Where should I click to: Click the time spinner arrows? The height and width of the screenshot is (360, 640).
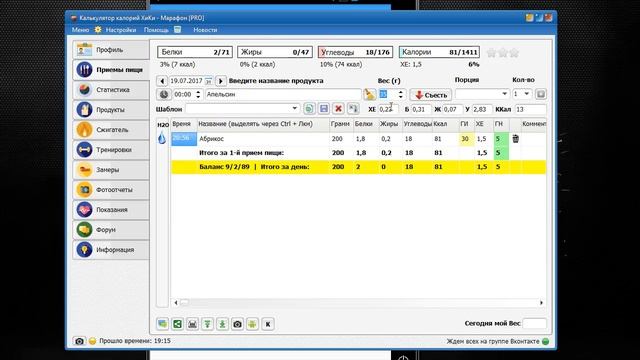[198, 94]
